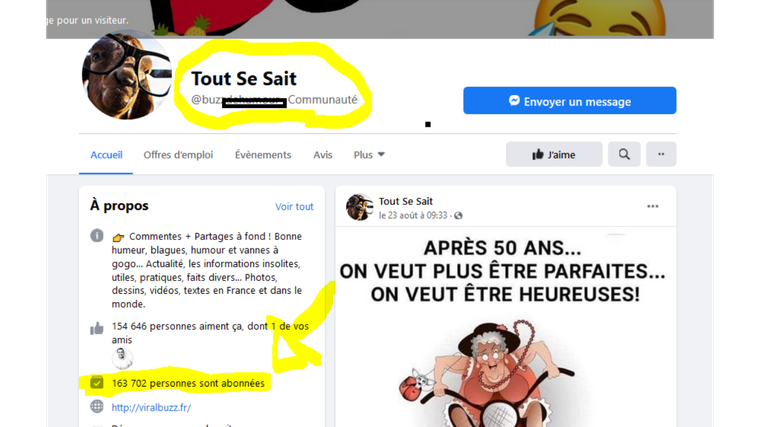Click the info icon in À propos
The height and width of the screenshot is (427, 760).
click(97, 236)
